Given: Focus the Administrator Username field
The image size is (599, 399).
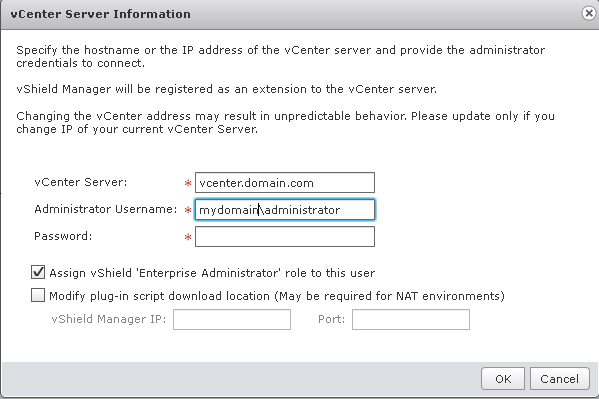Looking at the screenshot, I should (x=285, y=209).
